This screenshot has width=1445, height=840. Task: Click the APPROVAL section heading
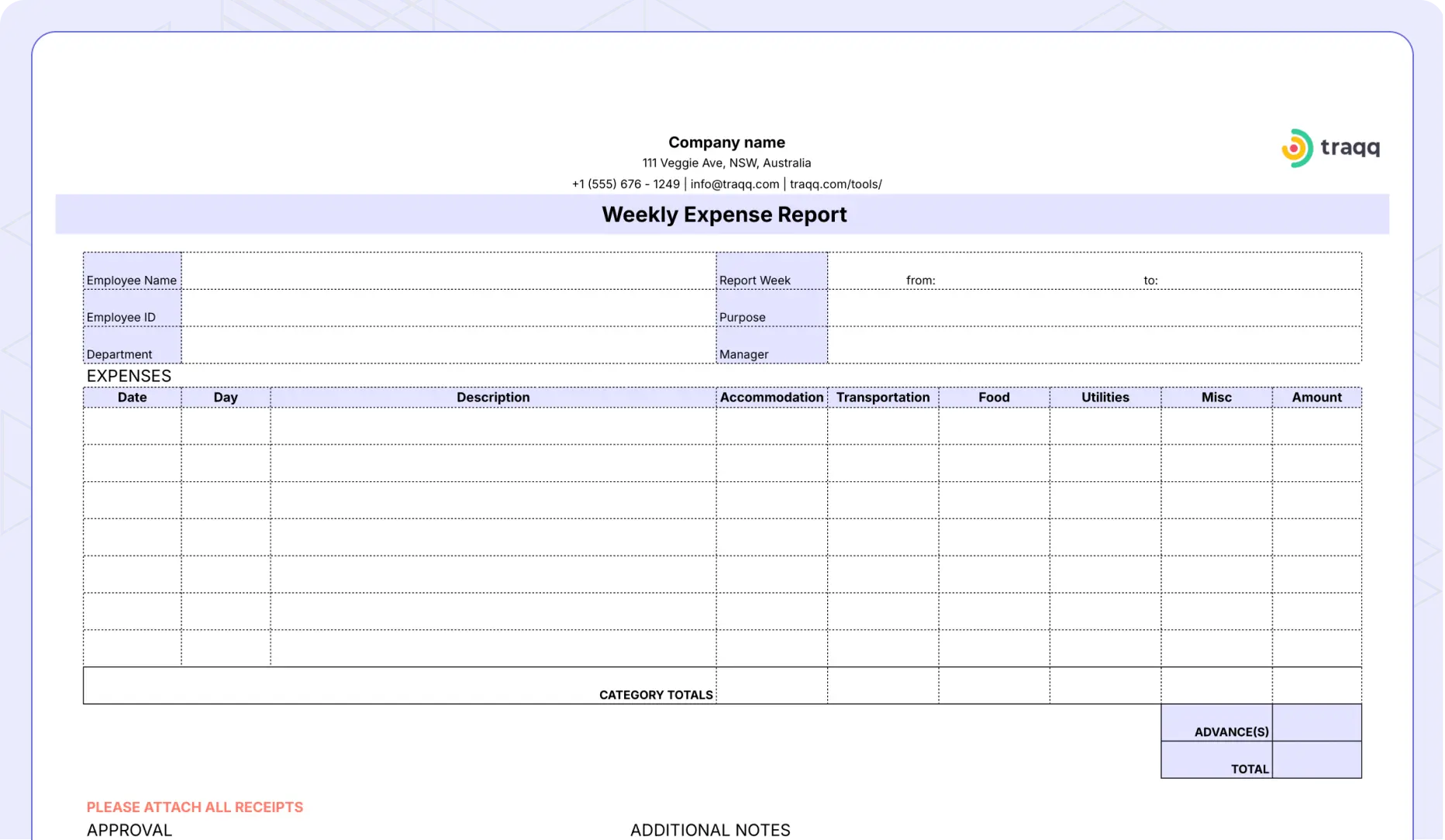pos(129,830)
